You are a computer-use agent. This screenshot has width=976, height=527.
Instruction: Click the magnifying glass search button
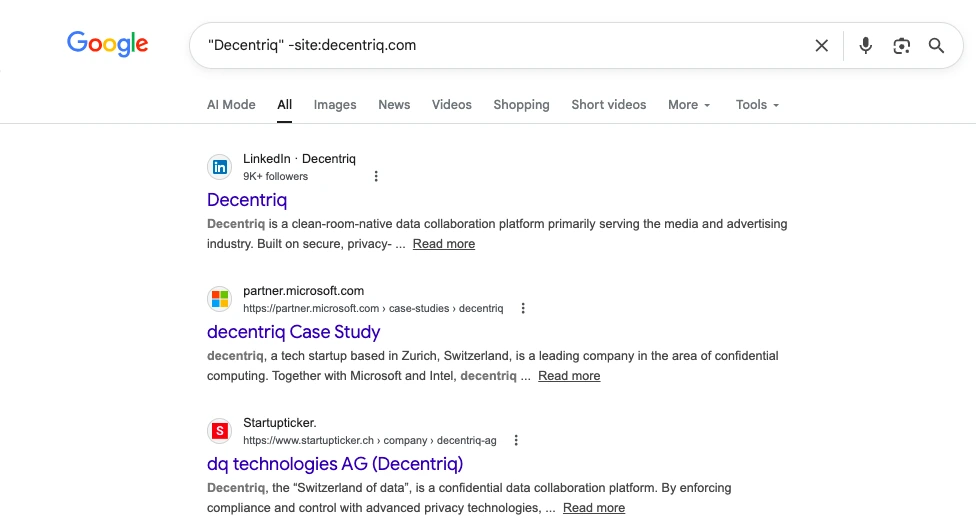(x=936, y=45)
